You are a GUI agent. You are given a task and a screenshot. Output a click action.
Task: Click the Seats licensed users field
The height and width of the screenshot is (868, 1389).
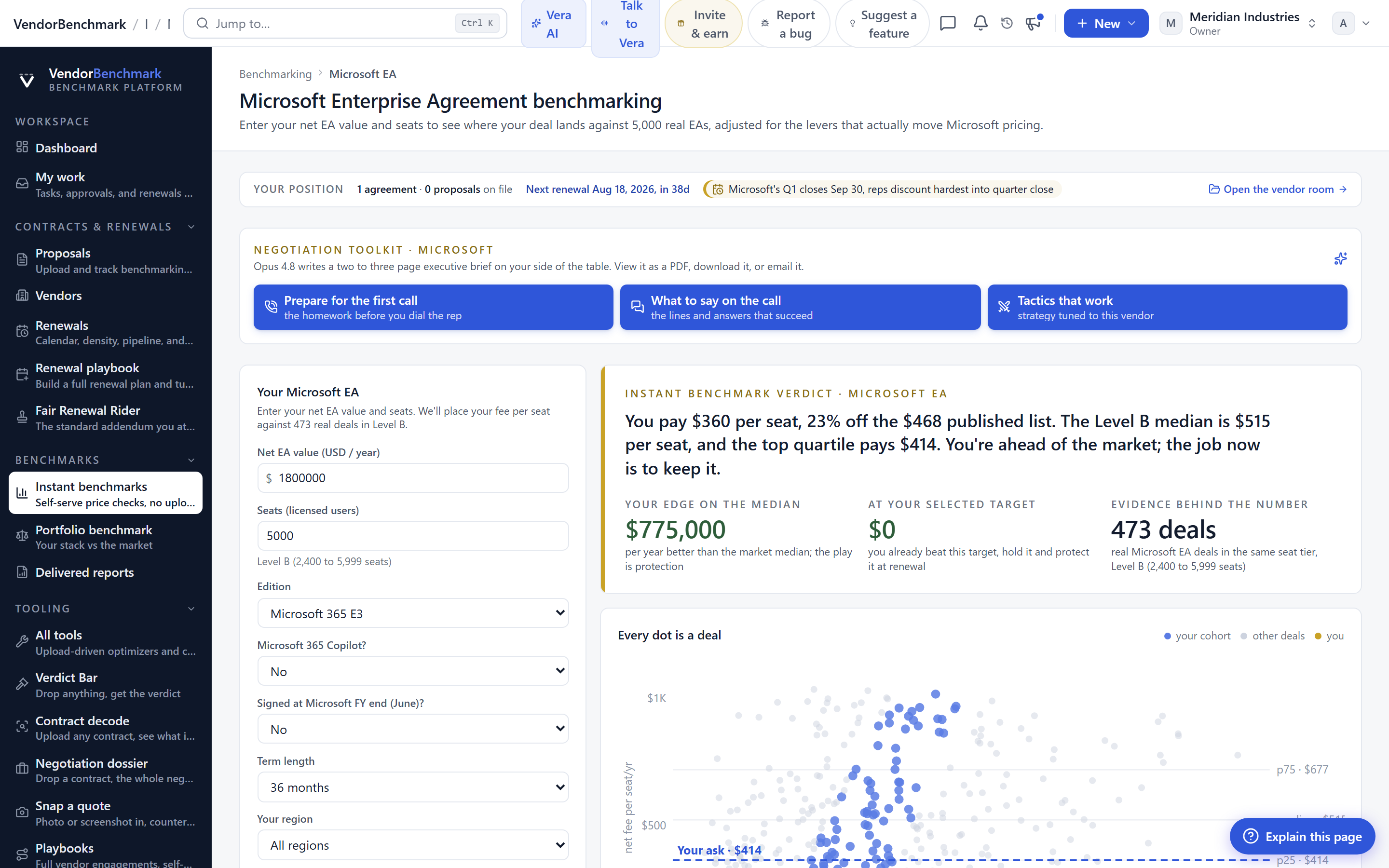pyautogui.click(x=413, y=536)
